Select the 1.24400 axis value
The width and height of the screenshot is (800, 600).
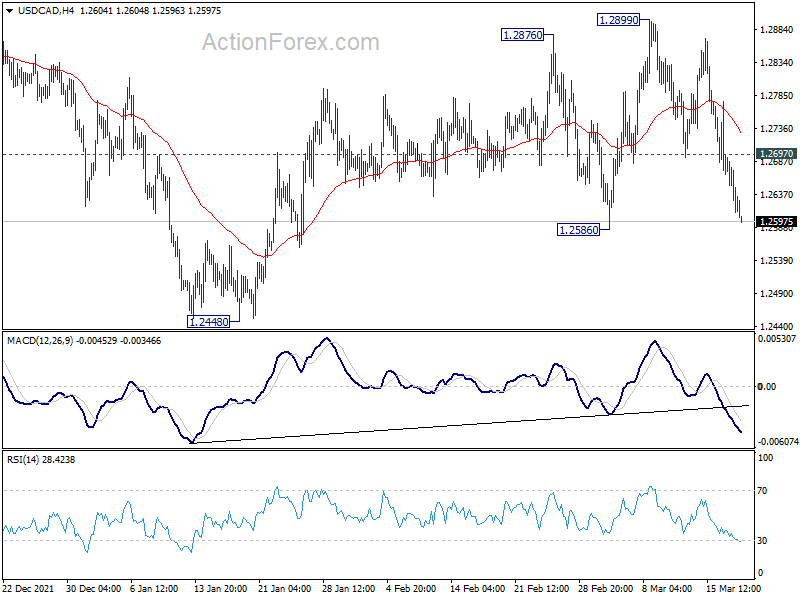click(777, 327)
